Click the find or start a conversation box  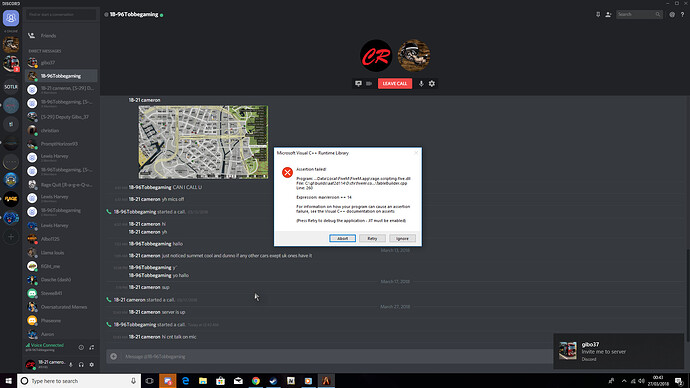coord(61,15)
